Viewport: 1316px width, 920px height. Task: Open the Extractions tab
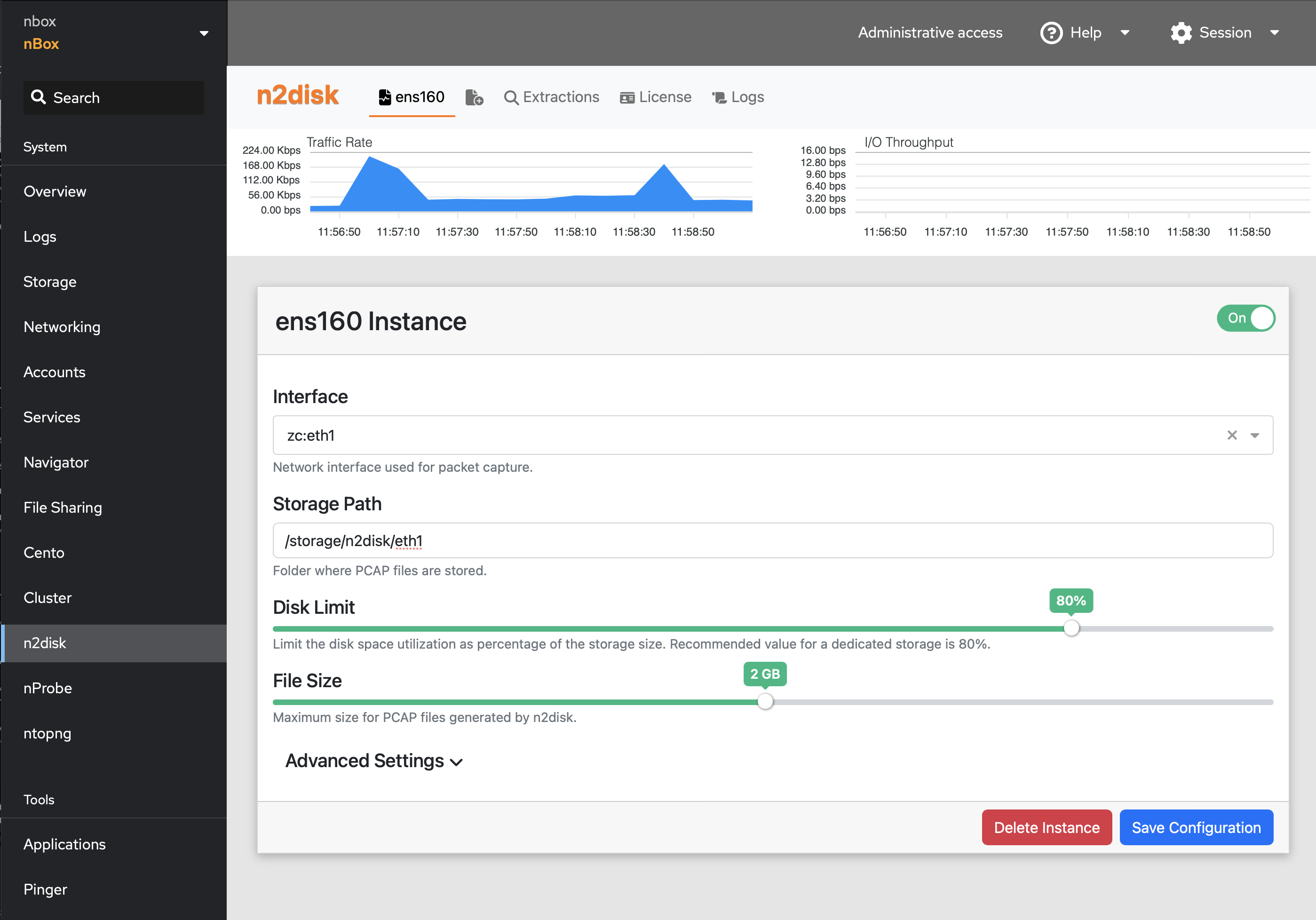[x=551, y=97]
